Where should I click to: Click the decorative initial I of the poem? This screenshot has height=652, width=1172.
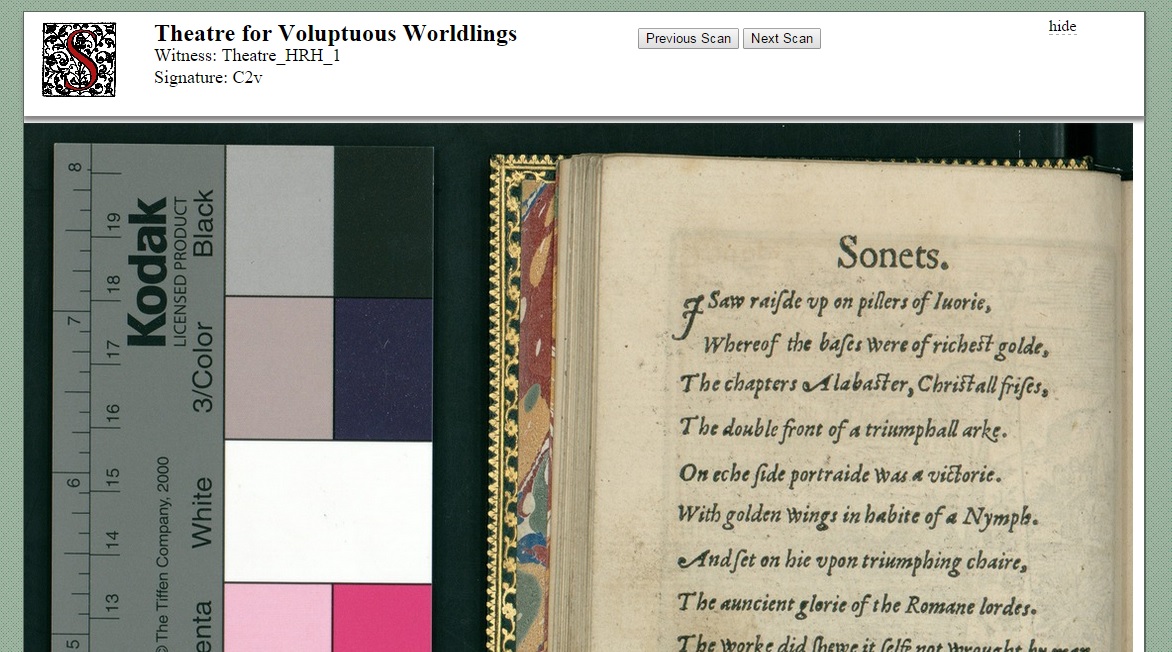[x=690, y=316]
